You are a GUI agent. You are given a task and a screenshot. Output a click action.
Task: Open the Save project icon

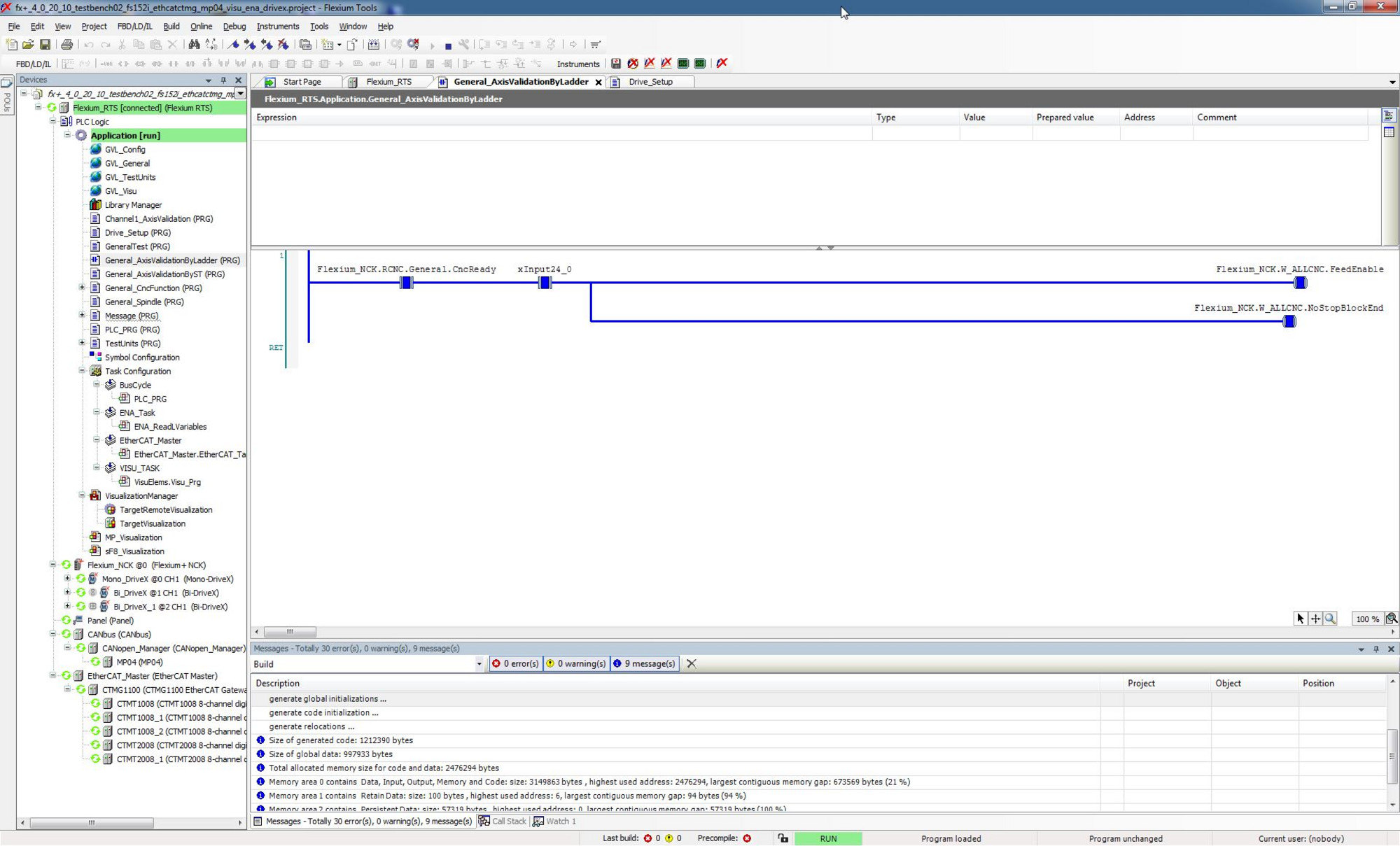45,44
